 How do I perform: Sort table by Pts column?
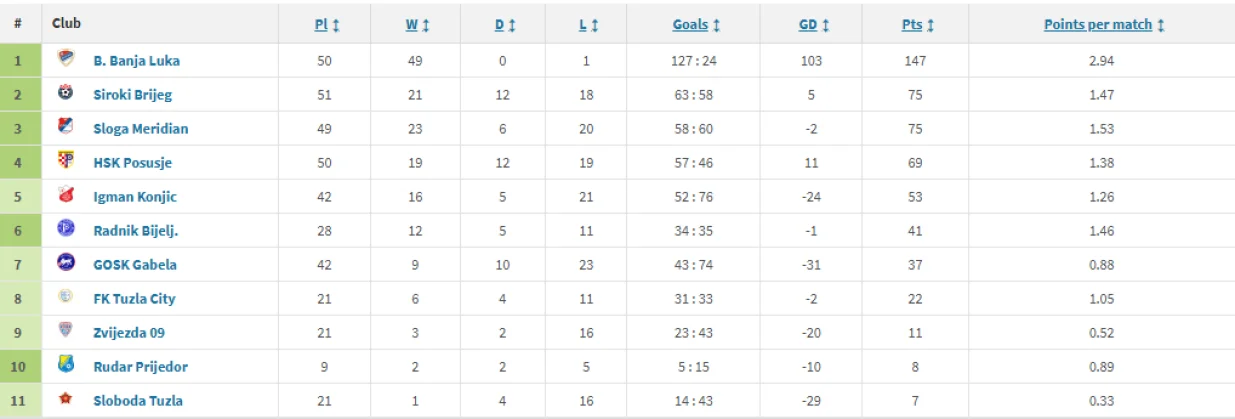click(911, 25)
